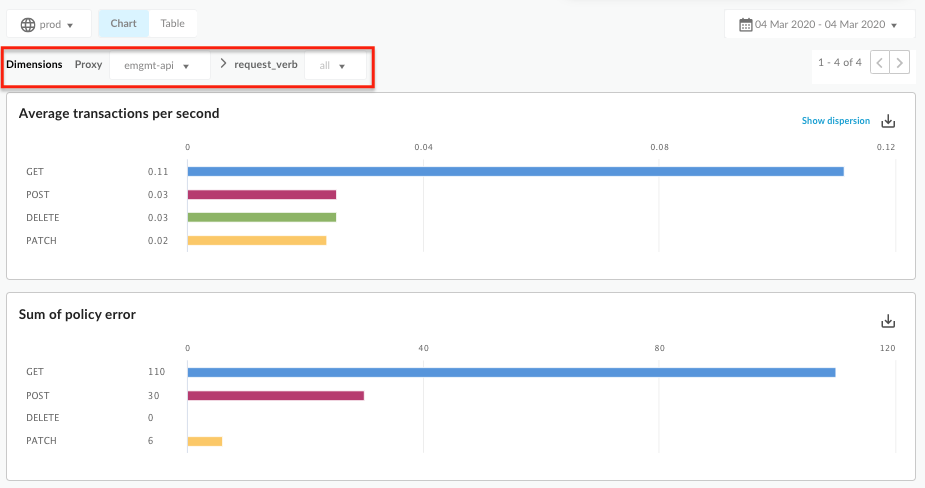Open the request_verb 'all' filter dropdown
The width and height of the screenshot is (925, 488).
pos(335,66)
